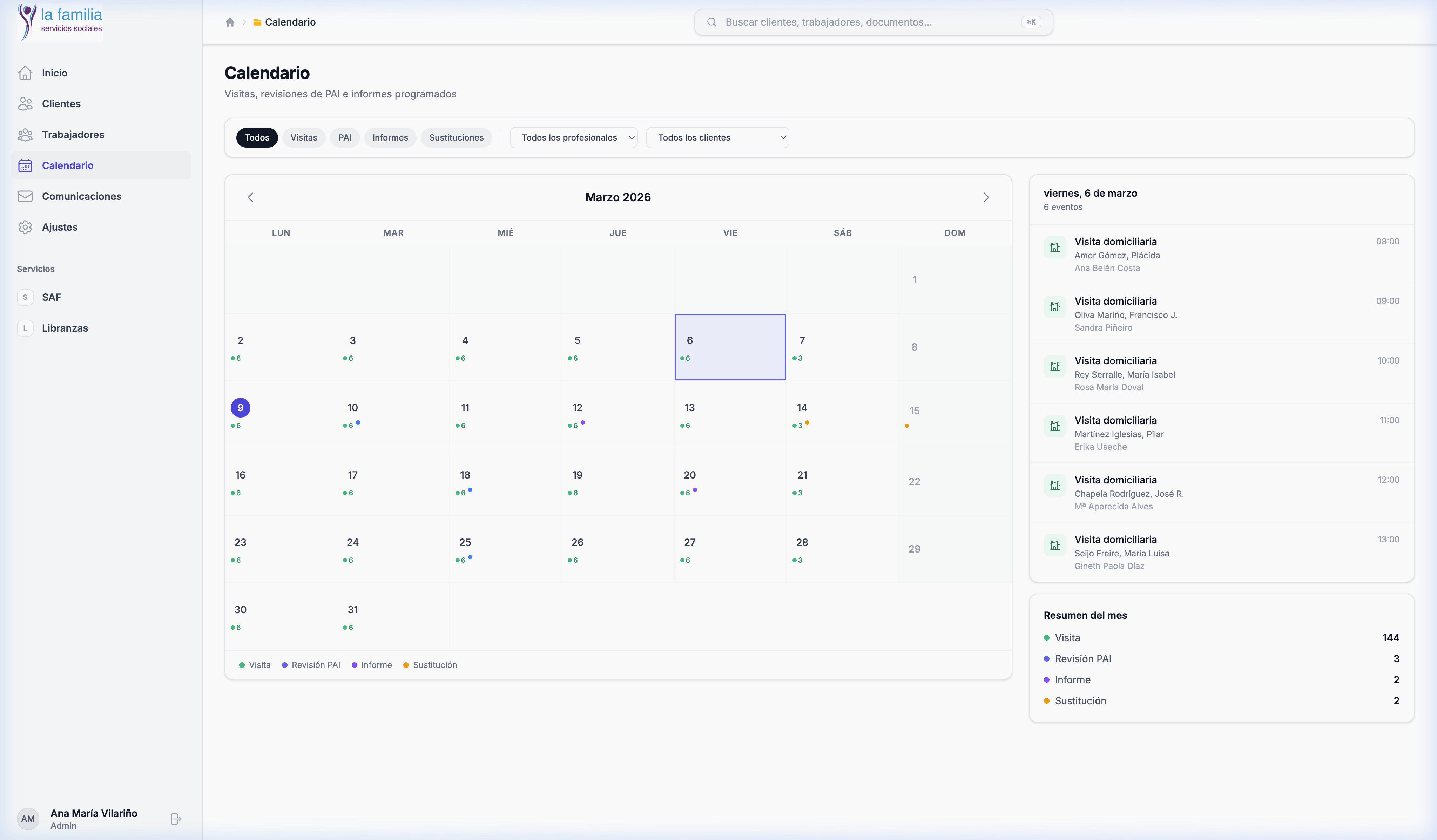
Task: Go to previous month with left chevron
Action: click(250, 197)
